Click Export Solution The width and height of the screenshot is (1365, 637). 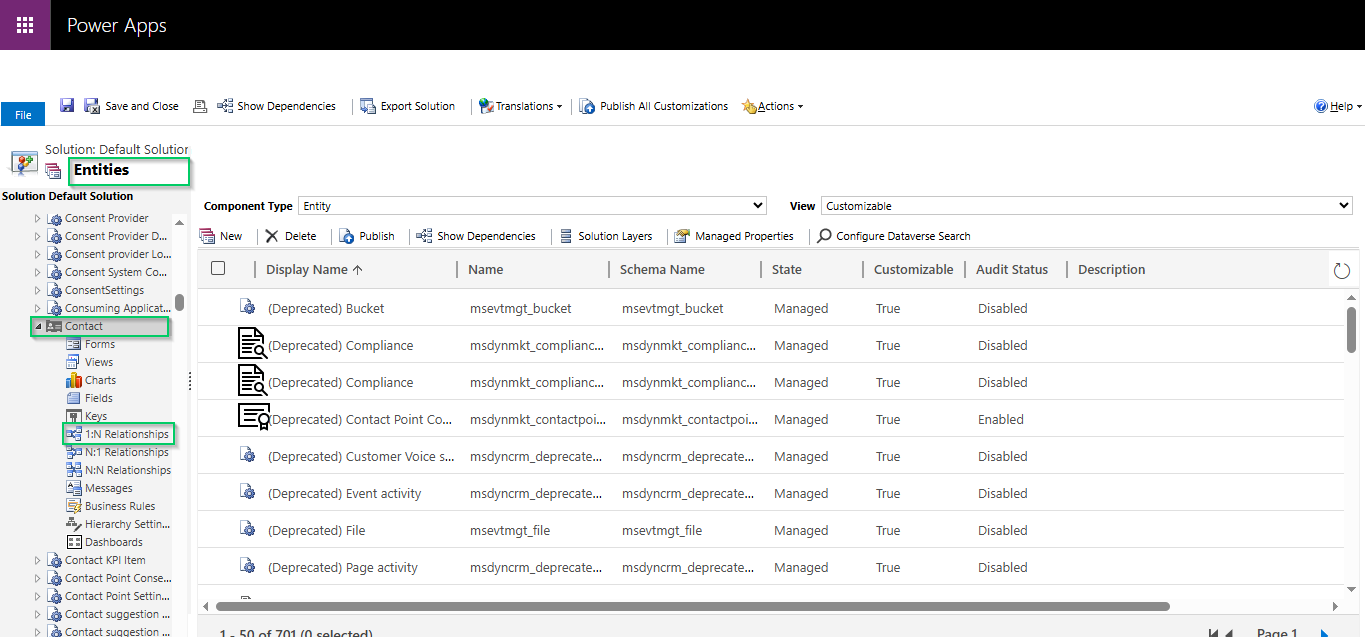[x=407, y=106]
